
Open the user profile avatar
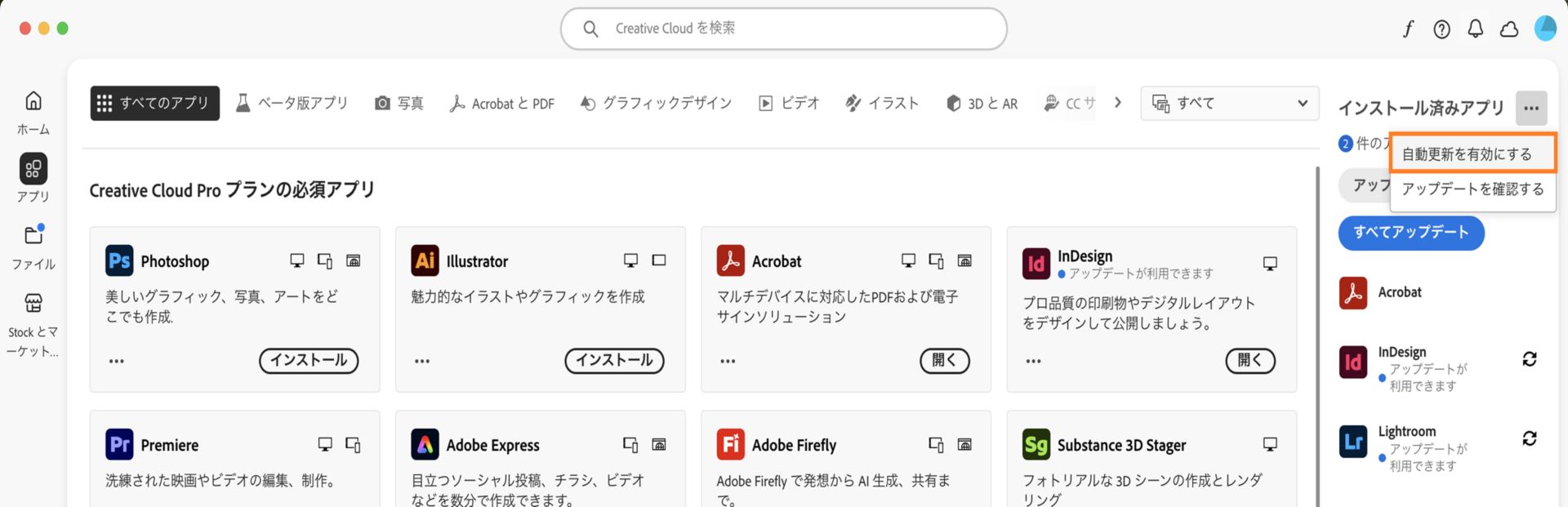tap(1545, 29)
